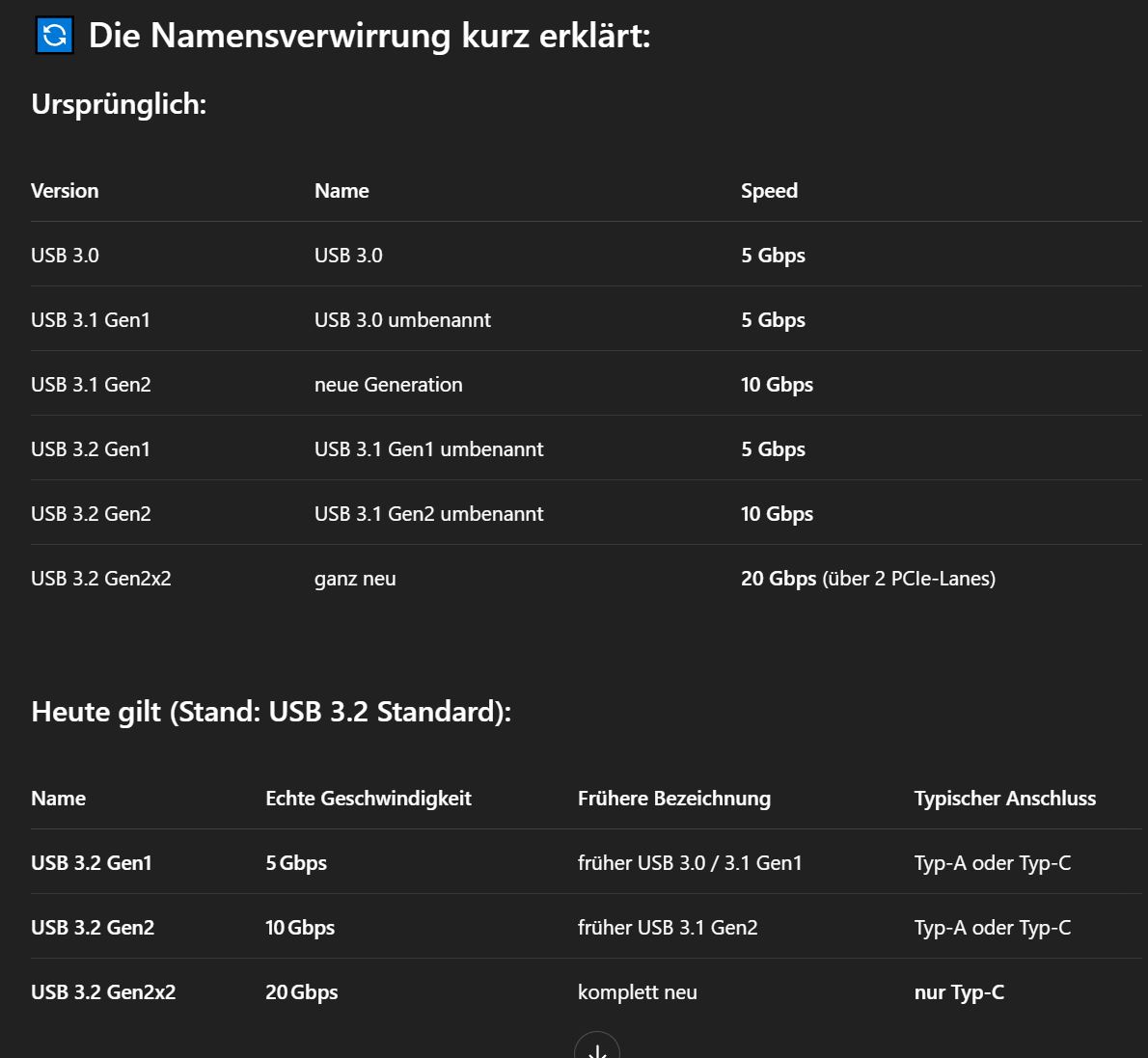The height and width of the screenshot is (1058, 1148).
Task: Select the 'USB 3.1 Gen2 umbenannt' cell
Action: click(429, 514)
